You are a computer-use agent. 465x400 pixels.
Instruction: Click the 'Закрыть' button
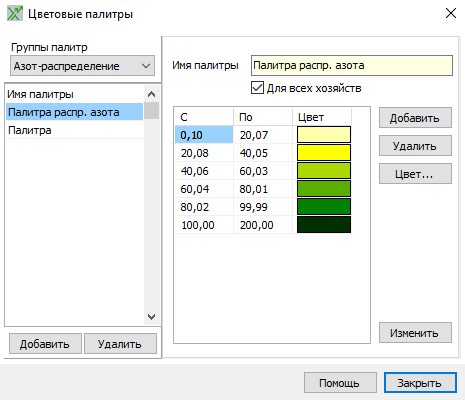(420, 383)
